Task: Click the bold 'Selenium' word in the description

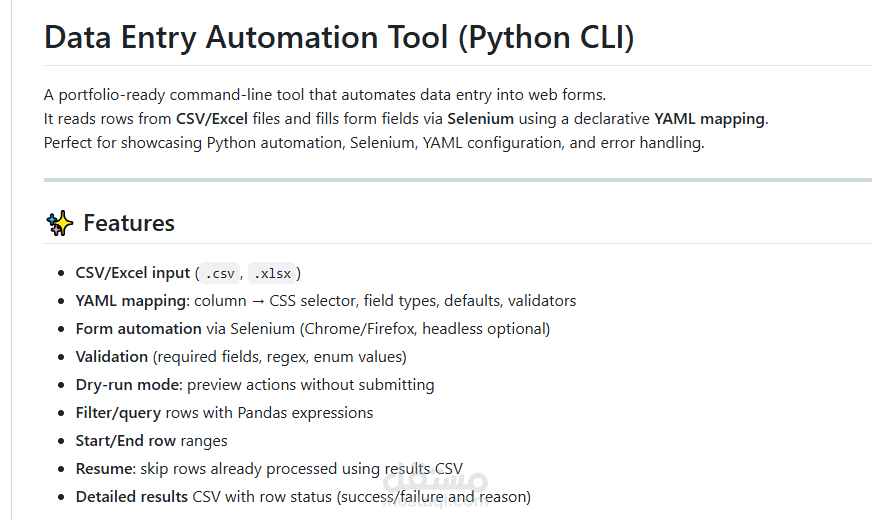Action: 480,118
